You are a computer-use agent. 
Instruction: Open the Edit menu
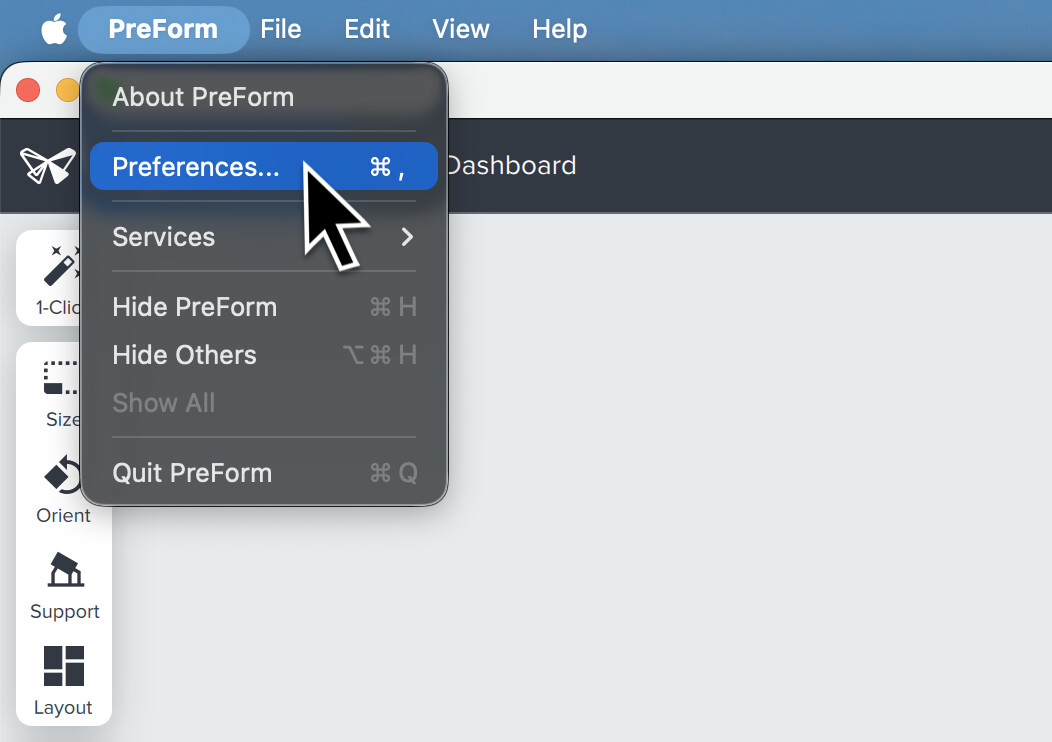(x=367, y=30)
